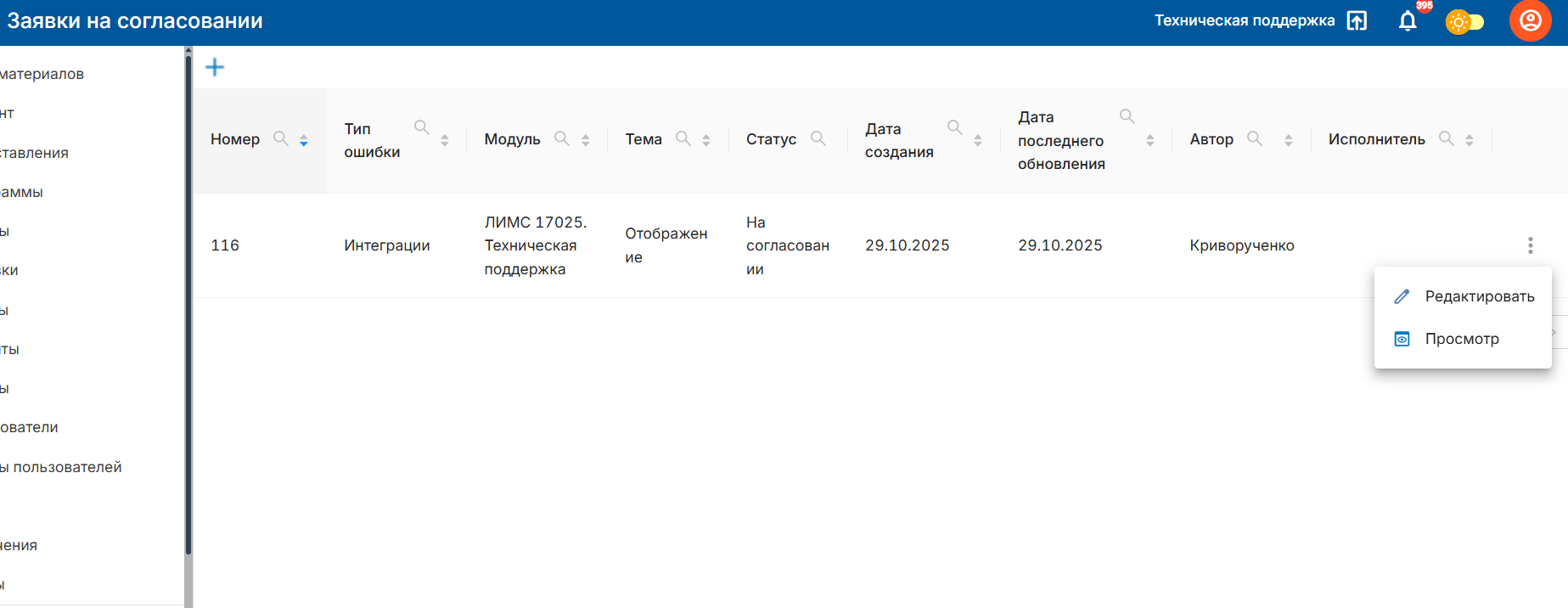This screenshot has width=1568, height=608.
Task: Sort by Дата создания arrows
Action: (978, 141)
